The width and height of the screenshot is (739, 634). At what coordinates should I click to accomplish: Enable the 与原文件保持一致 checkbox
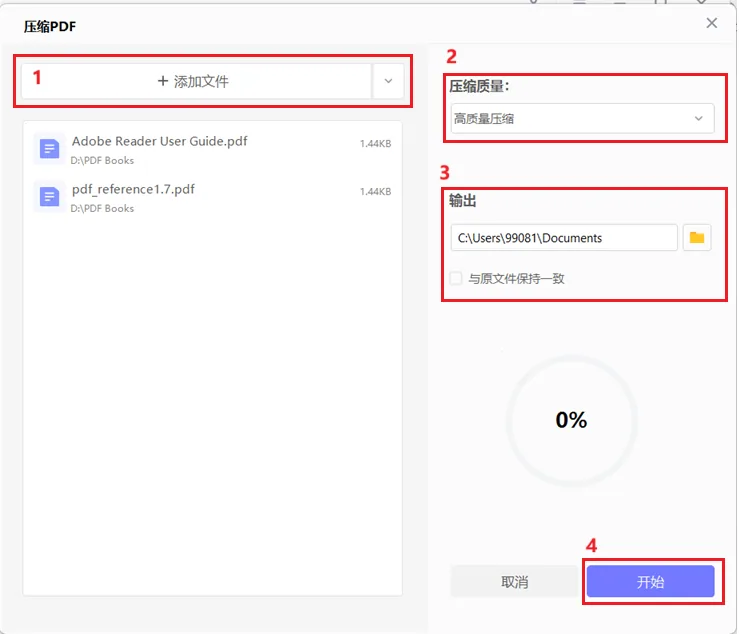[456, 278]
